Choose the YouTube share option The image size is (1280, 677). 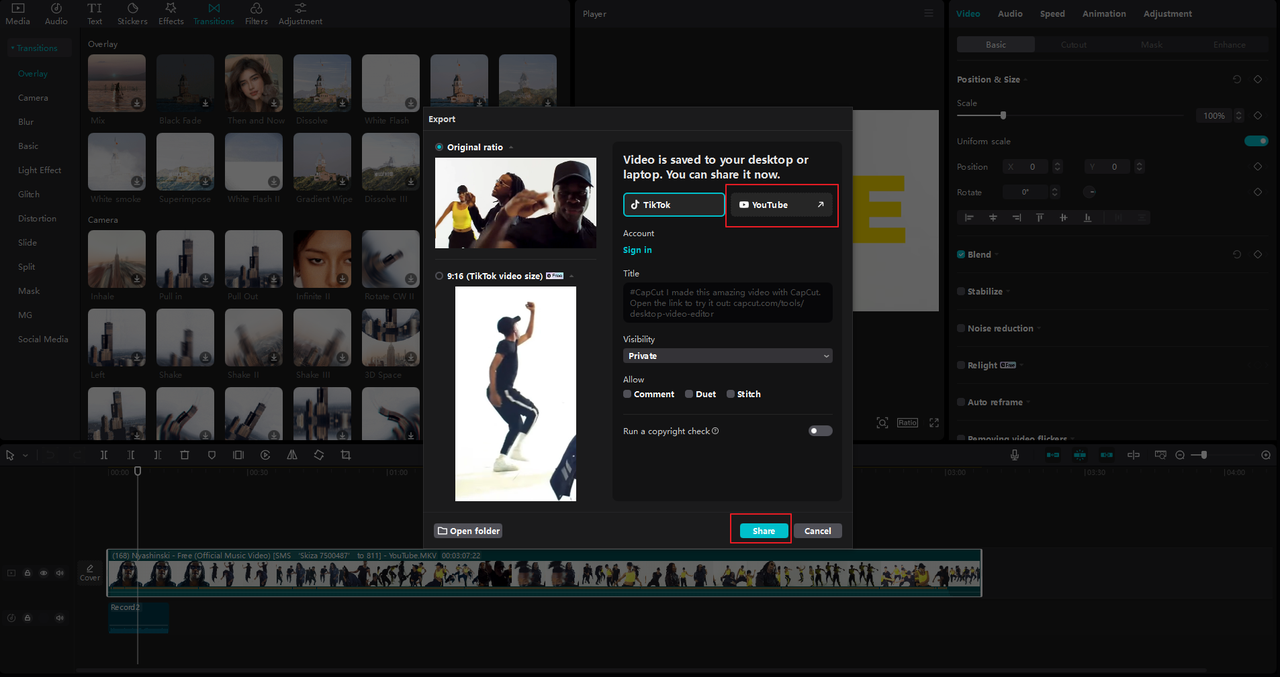click(x=781, y=204)
